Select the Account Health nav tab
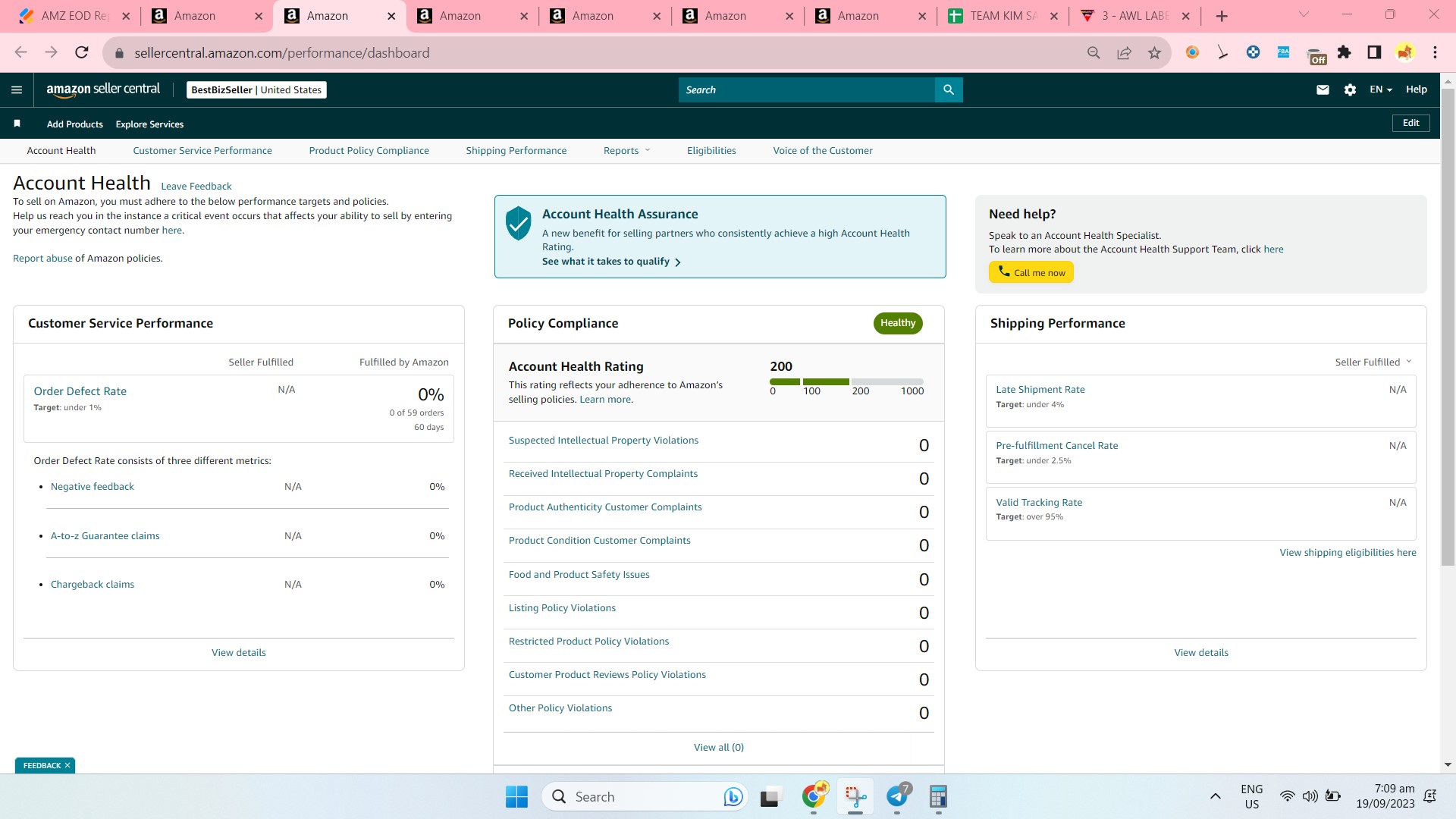Viewport: 1456px width, 819px height. [61, 150]
